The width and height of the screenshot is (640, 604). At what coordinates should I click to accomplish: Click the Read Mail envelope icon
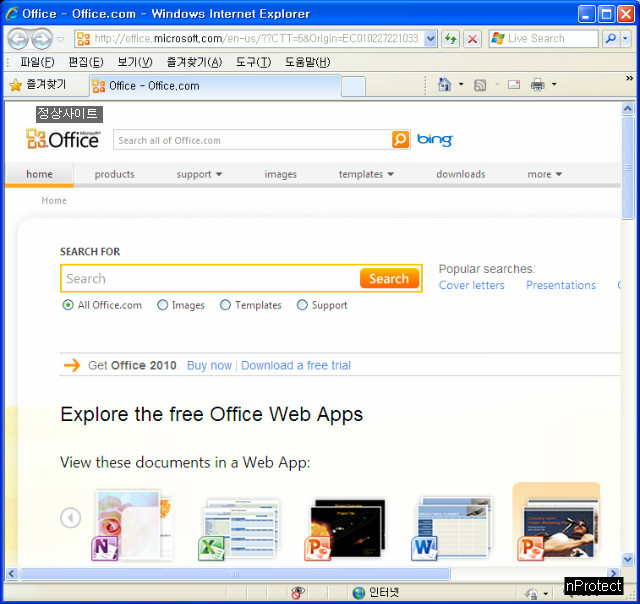click(x=514, y=84)
